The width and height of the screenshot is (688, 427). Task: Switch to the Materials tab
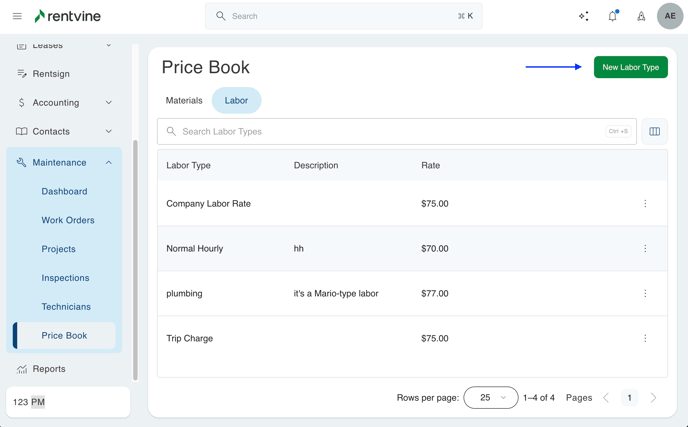click(184, 100)
